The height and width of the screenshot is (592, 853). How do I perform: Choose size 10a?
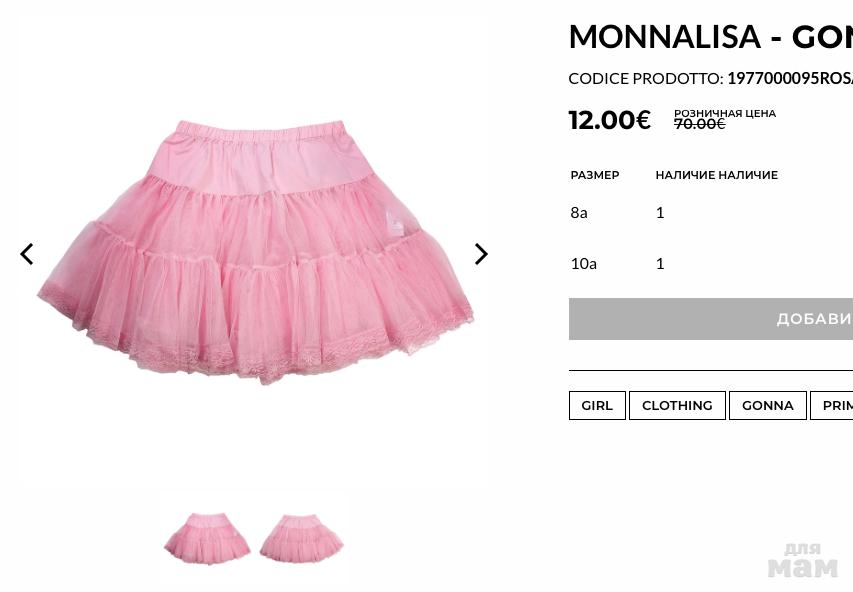pos(583,263)
